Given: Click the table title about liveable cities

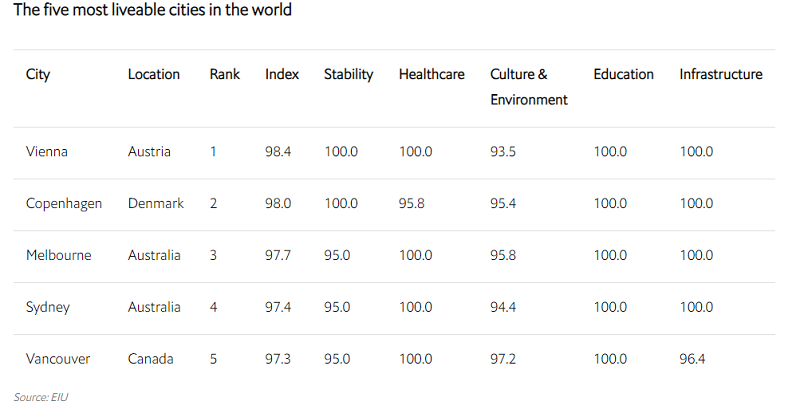Looking at the screenshot, I should tap(152, 11).
